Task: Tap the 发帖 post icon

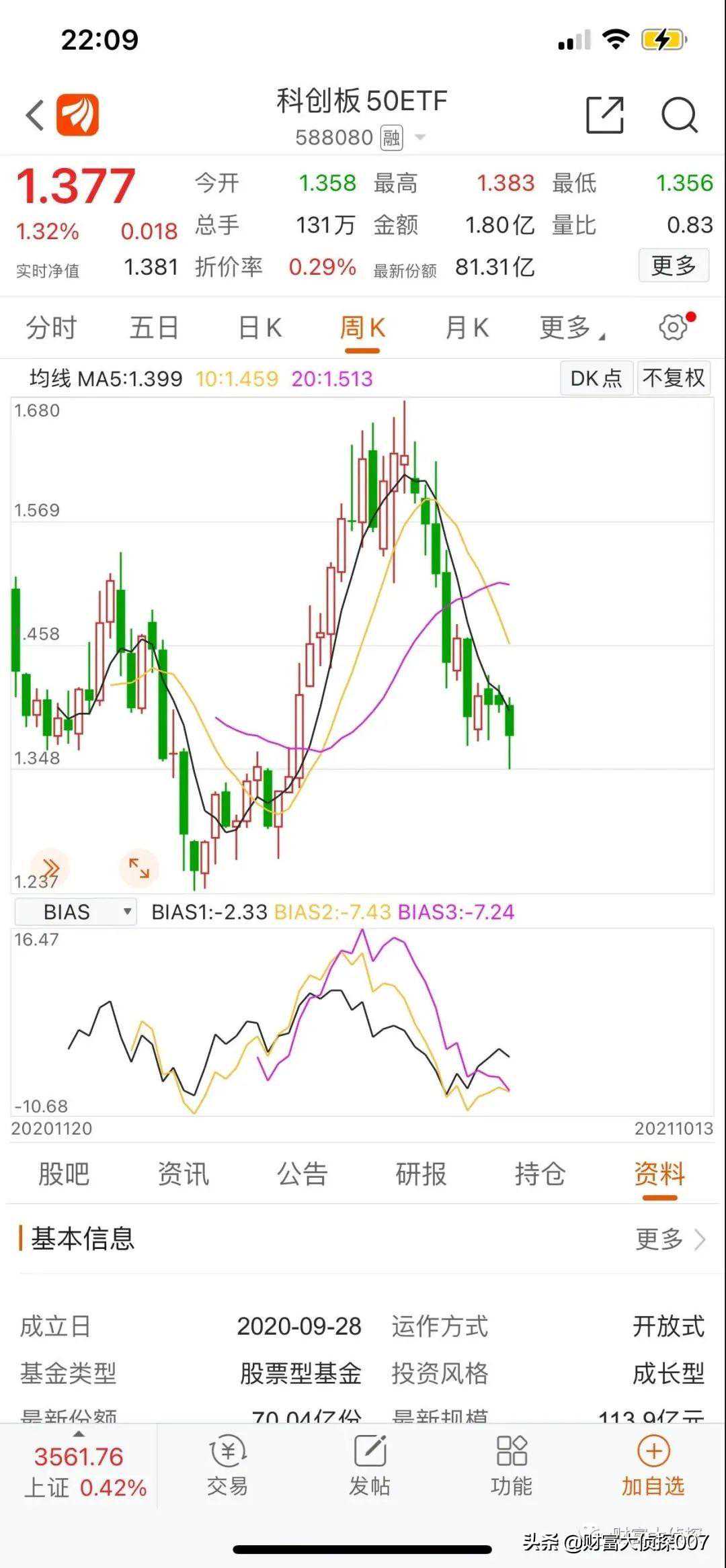Action: point(370,1466)
